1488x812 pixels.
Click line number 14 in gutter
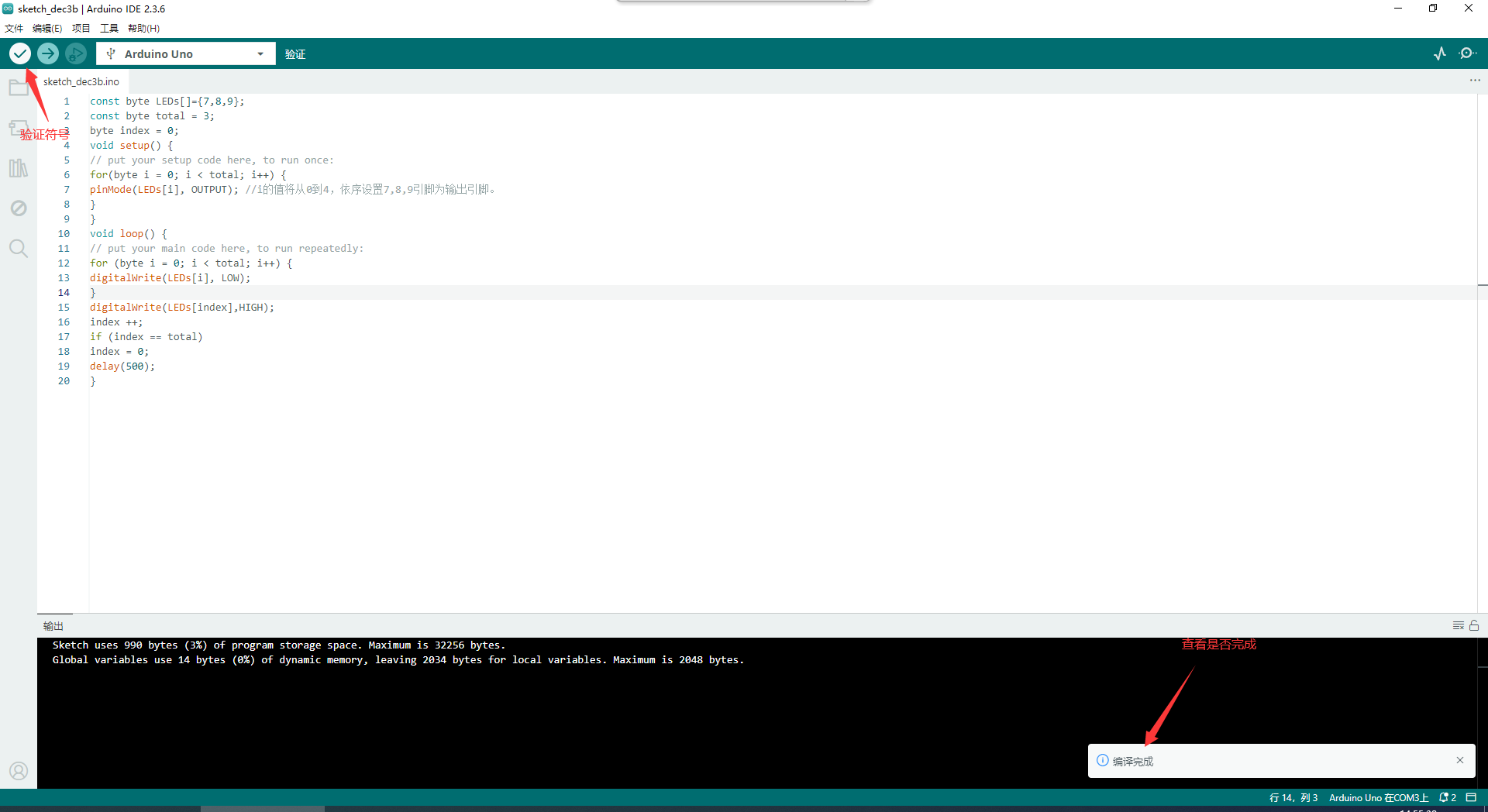(x=64, y=293)
